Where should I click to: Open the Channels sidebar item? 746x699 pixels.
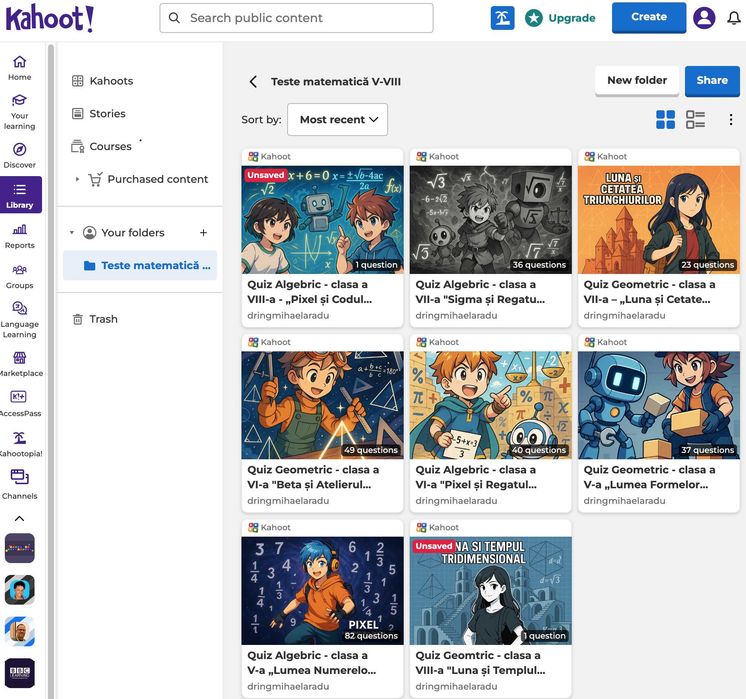tap(20, 484)
